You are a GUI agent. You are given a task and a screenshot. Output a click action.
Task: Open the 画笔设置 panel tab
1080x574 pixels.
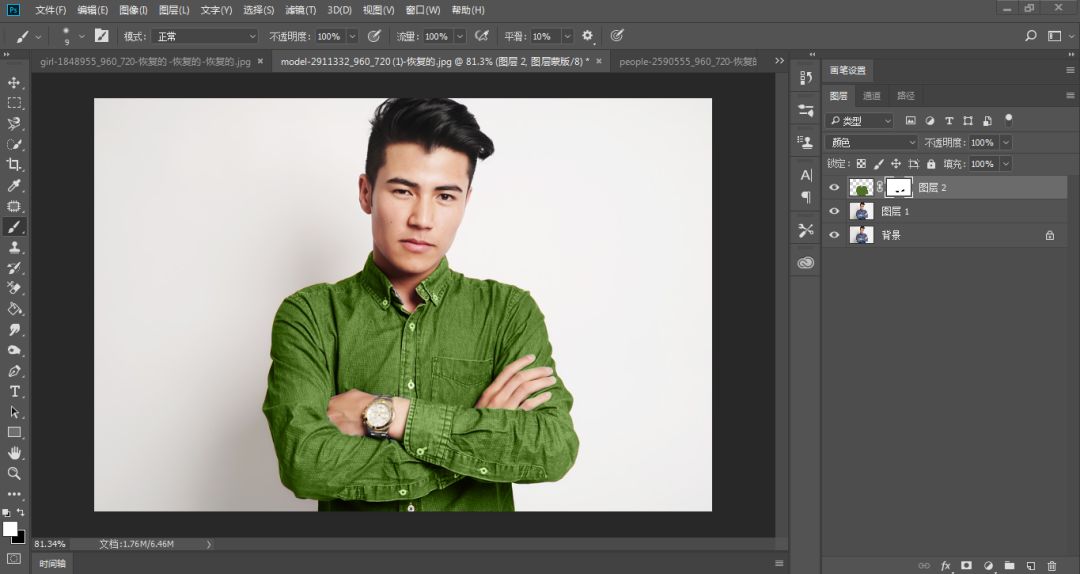pos(848,70)
